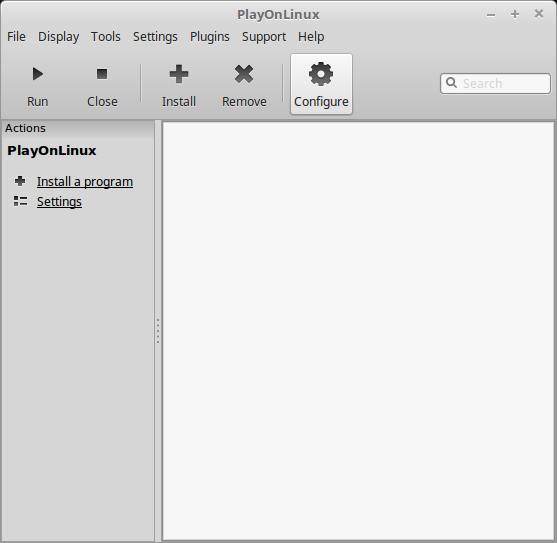Open the Support menu
This screenshot has height=543, width=557.
[264, 37]
